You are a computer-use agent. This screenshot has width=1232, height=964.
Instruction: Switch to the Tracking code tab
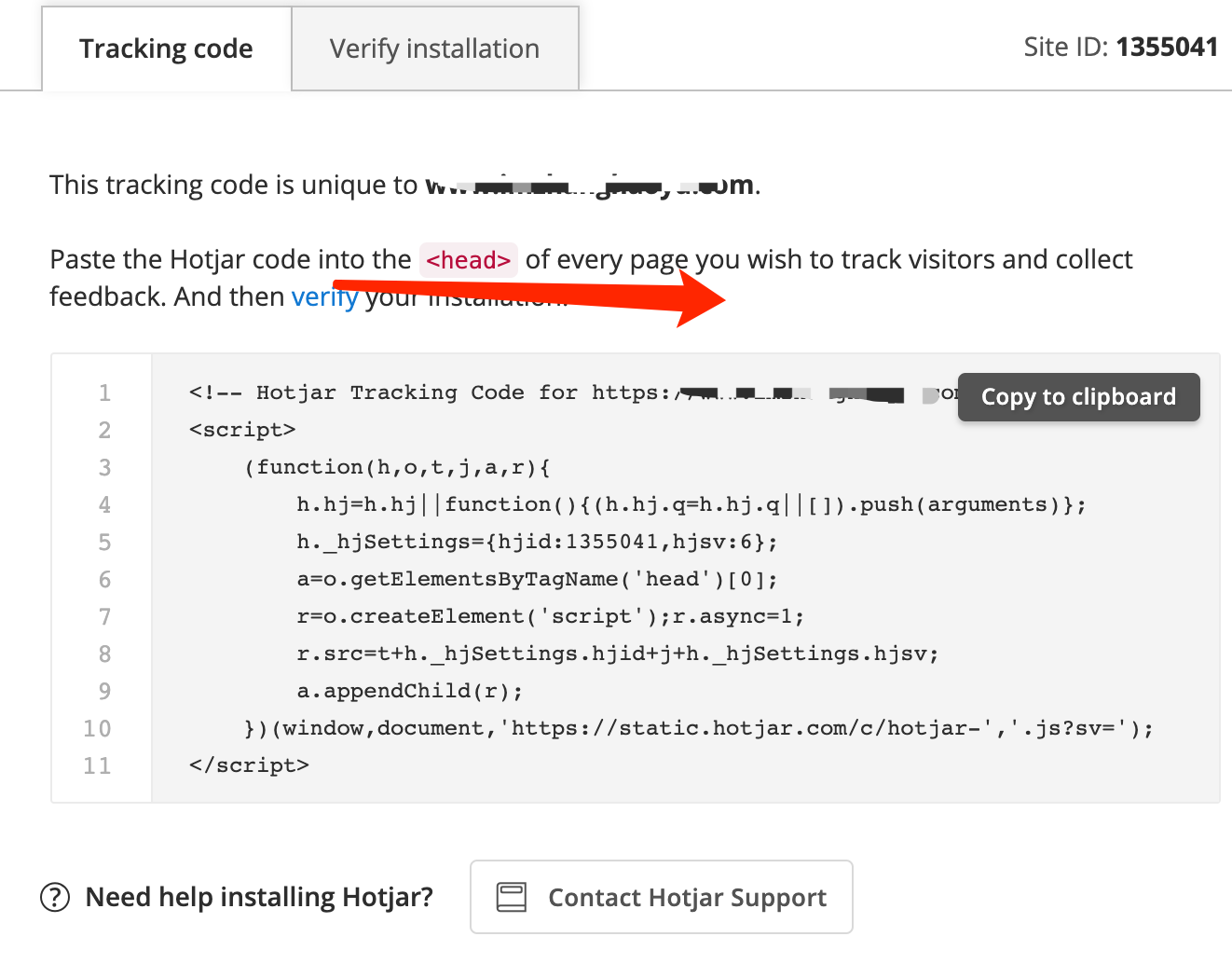[x=167, y=48]
